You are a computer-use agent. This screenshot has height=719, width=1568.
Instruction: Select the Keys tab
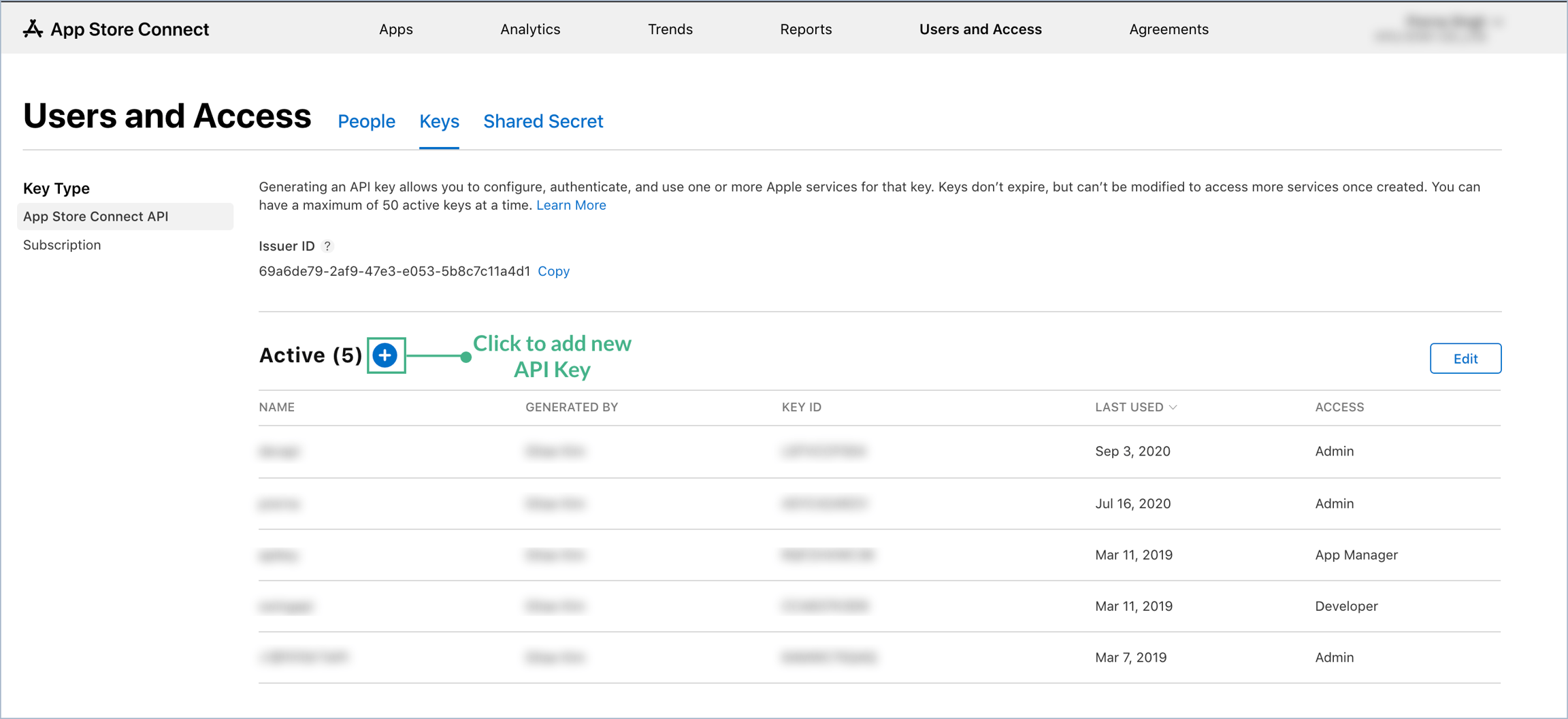(439, 121)
